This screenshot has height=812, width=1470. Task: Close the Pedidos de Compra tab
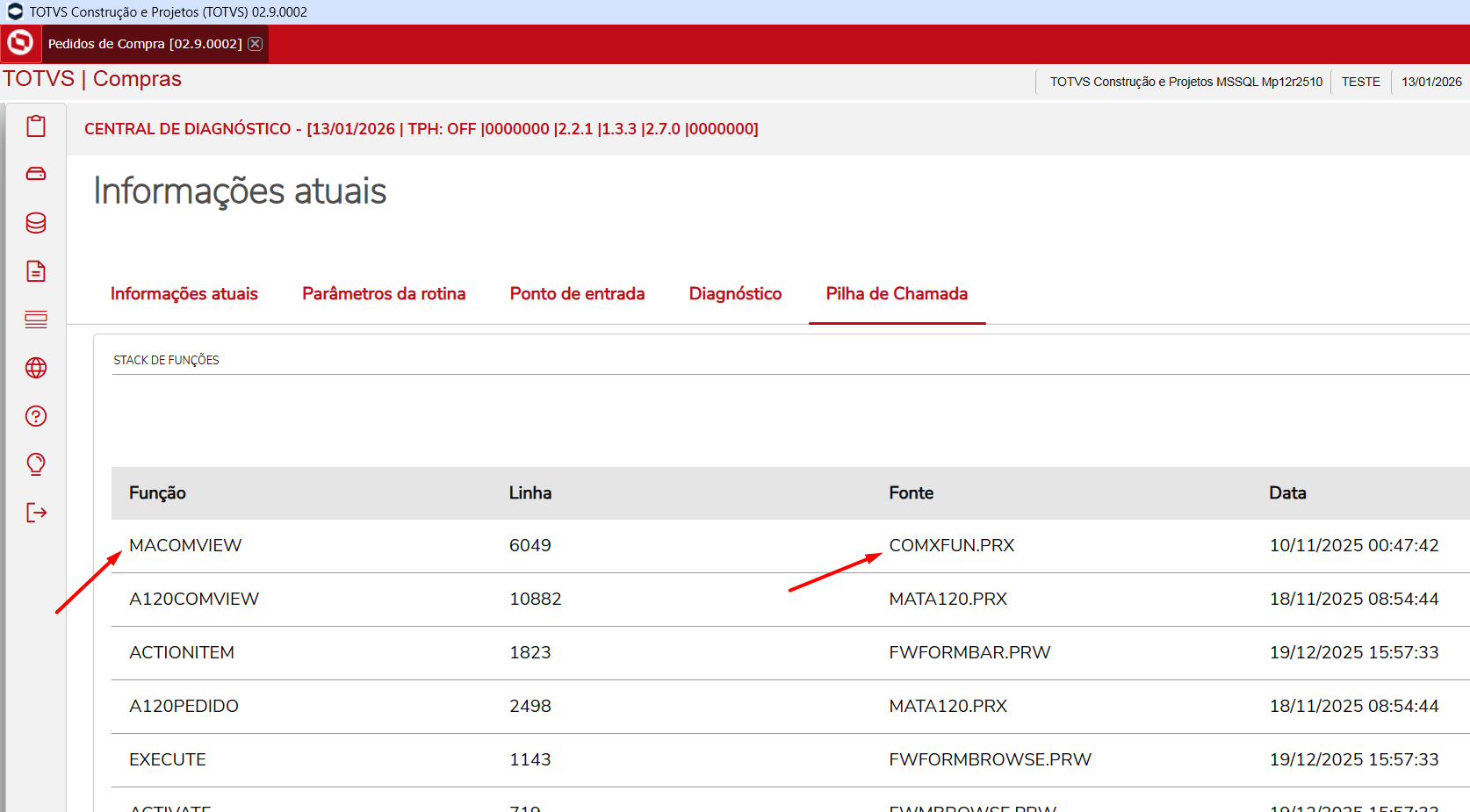255,44
